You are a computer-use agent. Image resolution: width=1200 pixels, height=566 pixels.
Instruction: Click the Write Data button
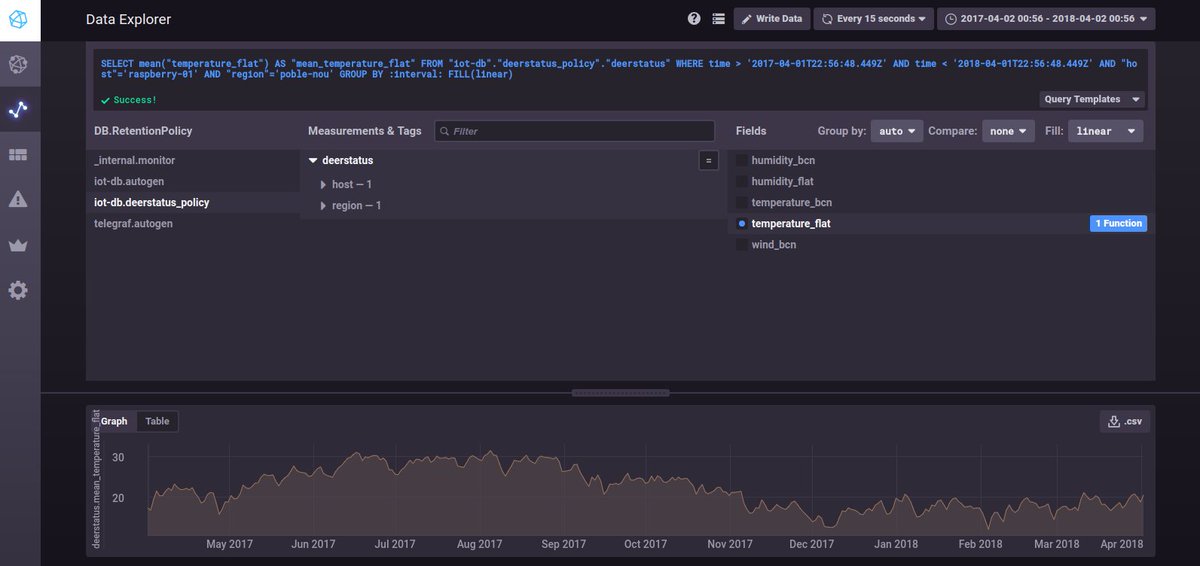click(772, 19)
